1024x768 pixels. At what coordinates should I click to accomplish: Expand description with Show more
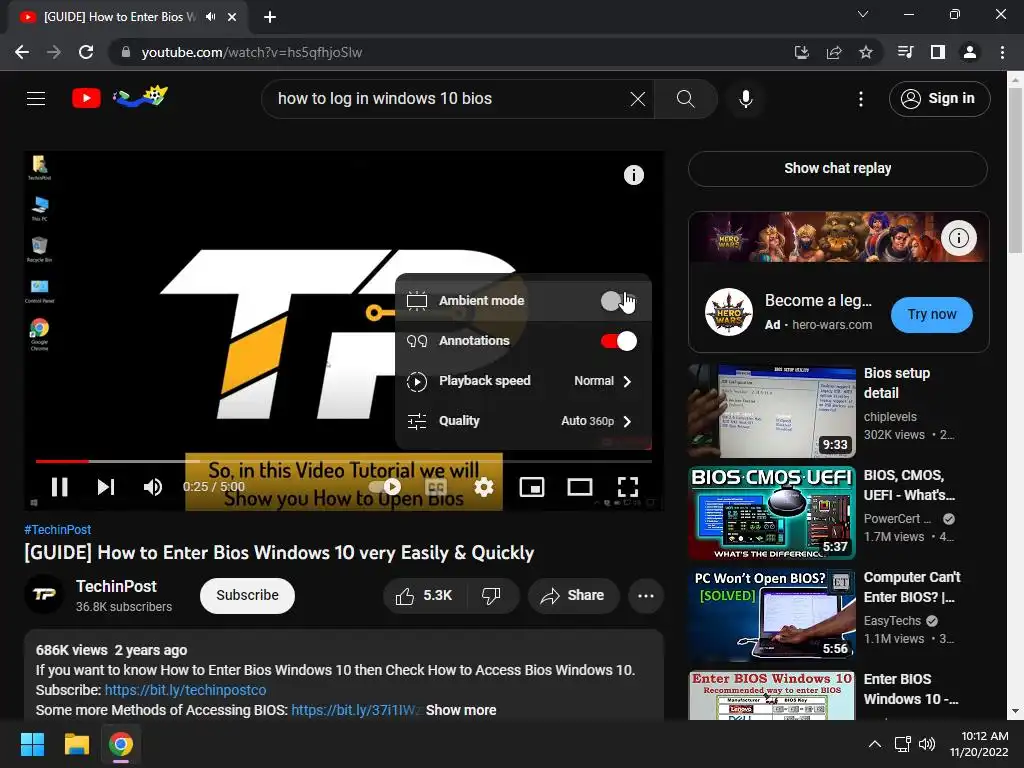461,710
